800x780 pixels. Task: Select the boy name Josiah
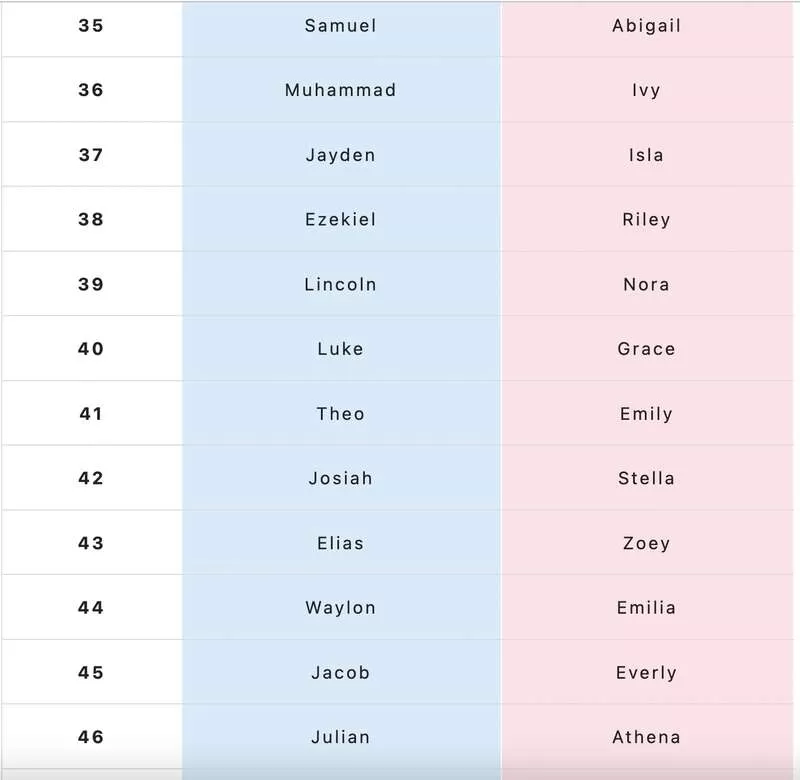(340, 478)
